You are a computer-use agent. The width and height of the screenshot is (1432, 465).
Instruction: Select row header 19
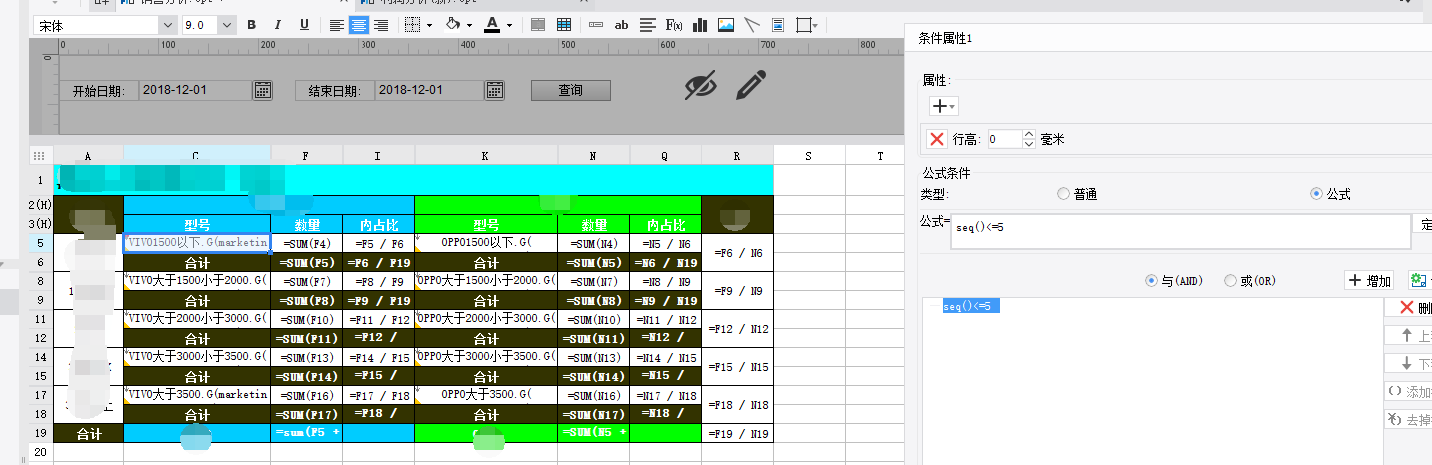tap(41, 433)
